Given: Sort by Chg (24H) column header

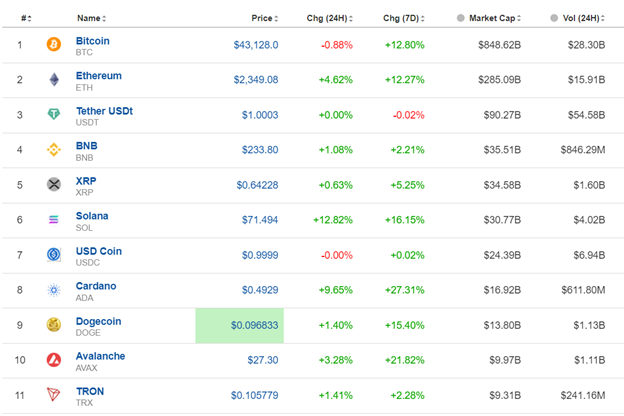Looking at the screenshot, I should pyautogui.click(x=330, y=18).
